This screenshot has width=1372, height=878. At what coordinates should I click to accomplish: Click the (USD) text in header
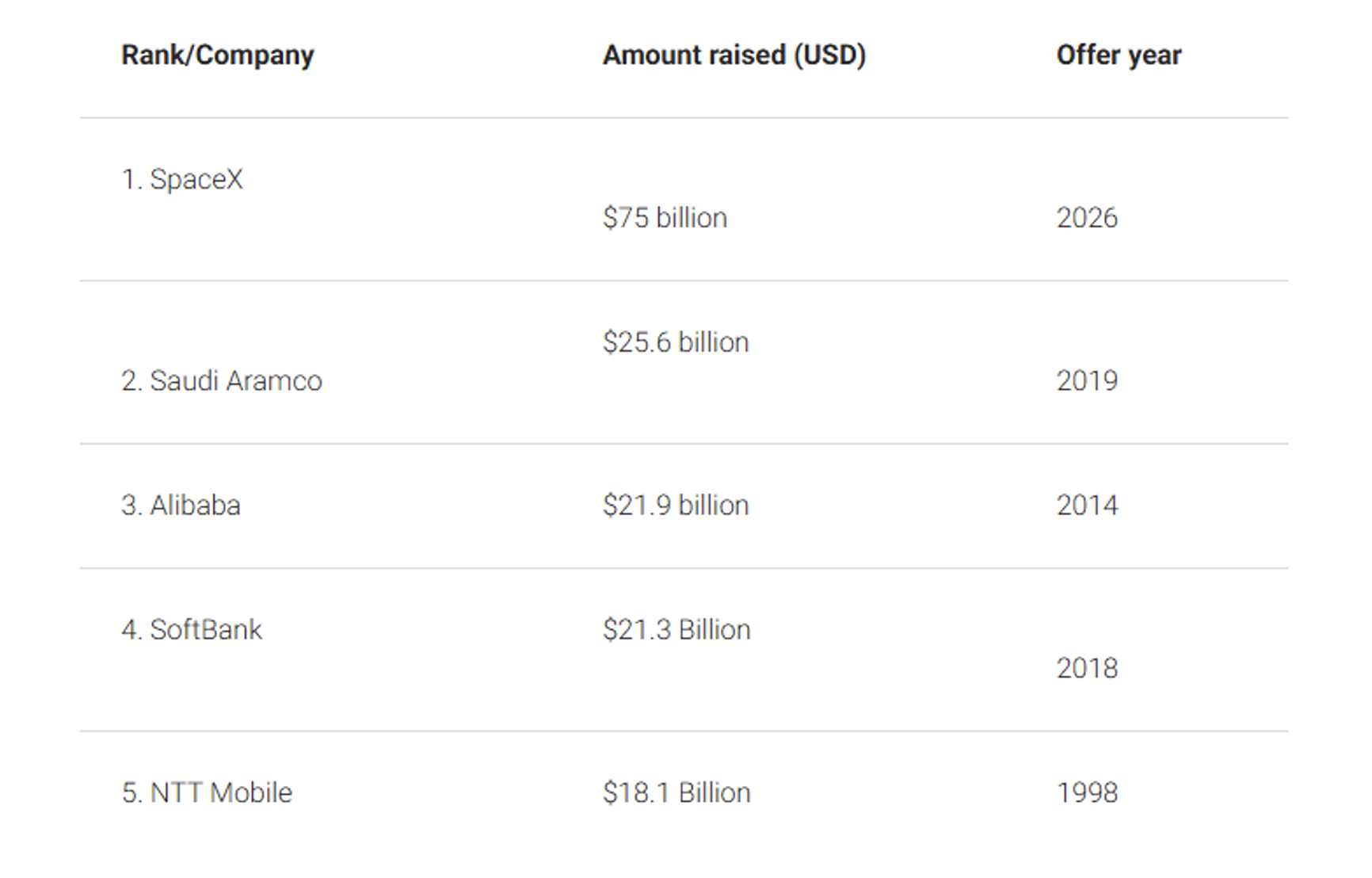coord(829,55)
